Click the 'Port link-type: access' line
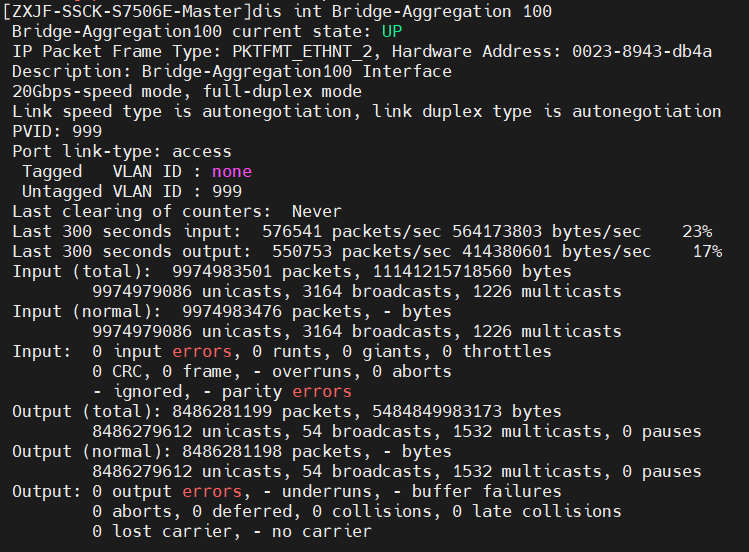The image size is (749, 552). 122,152
